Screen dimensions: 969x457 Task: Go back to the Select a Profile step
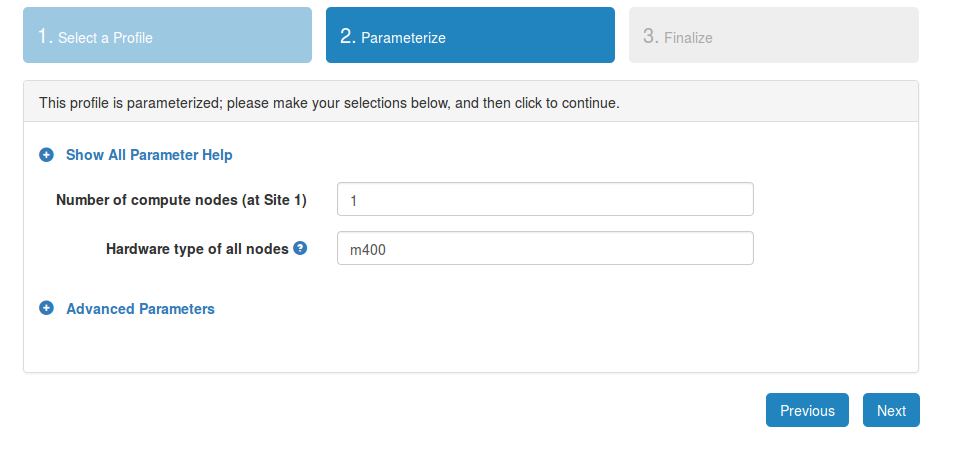[167, 35]
